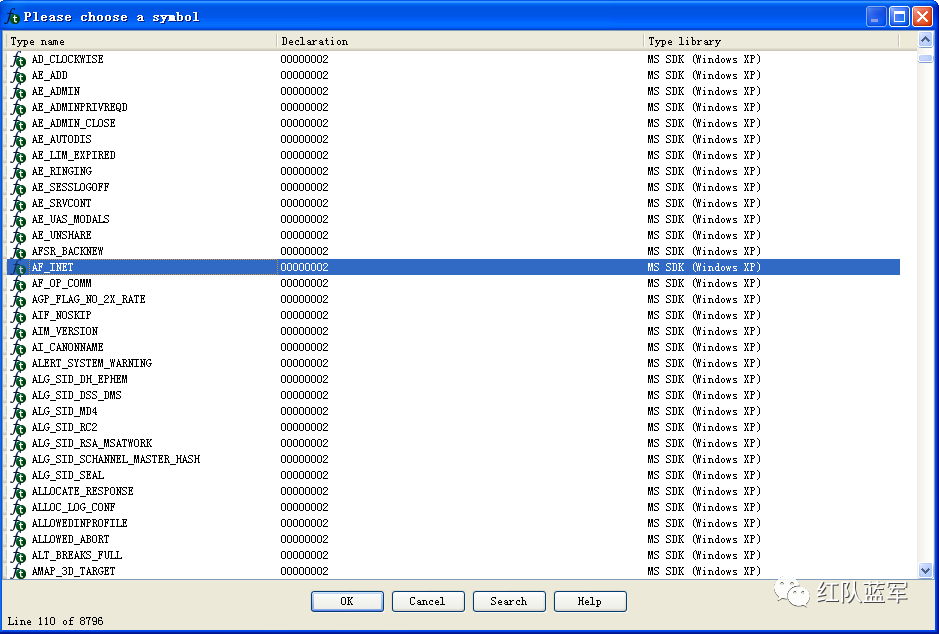Open the Search button
Viewport: 939px width, 634px height.
[509, 601]
